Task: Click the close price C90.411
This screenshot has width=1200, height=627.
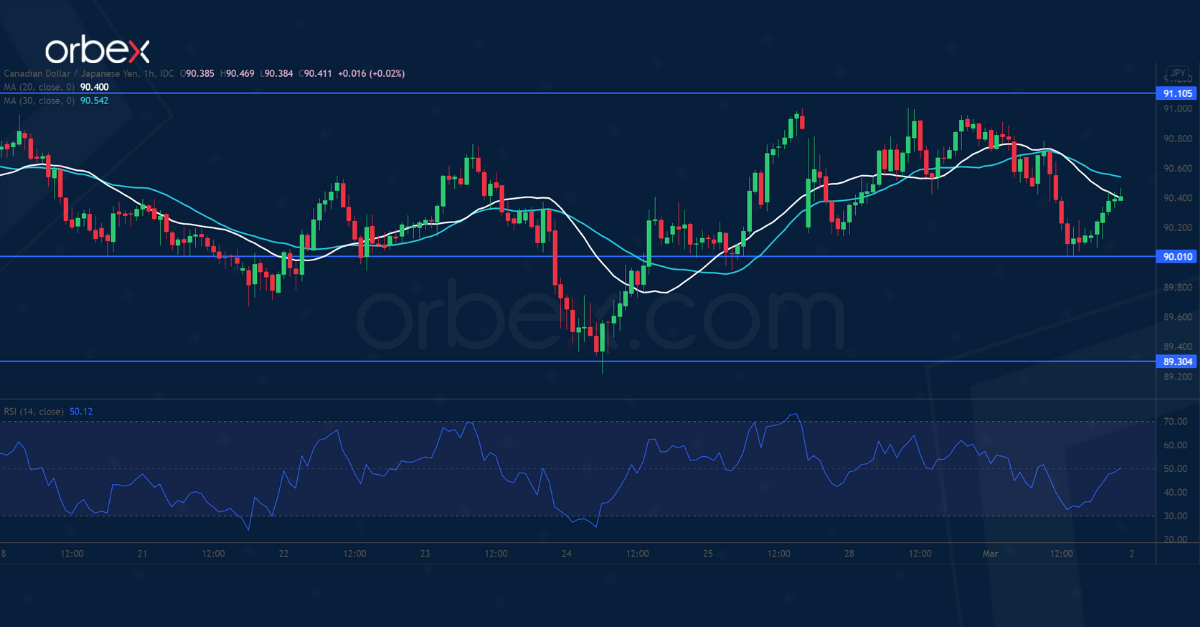Action: click(x=315, y=74)
